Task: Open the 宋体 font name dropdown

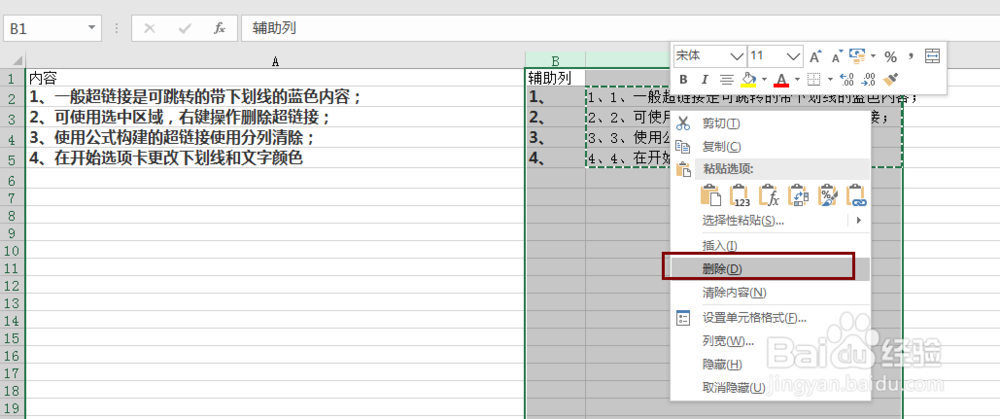Action: click(737, 57)
